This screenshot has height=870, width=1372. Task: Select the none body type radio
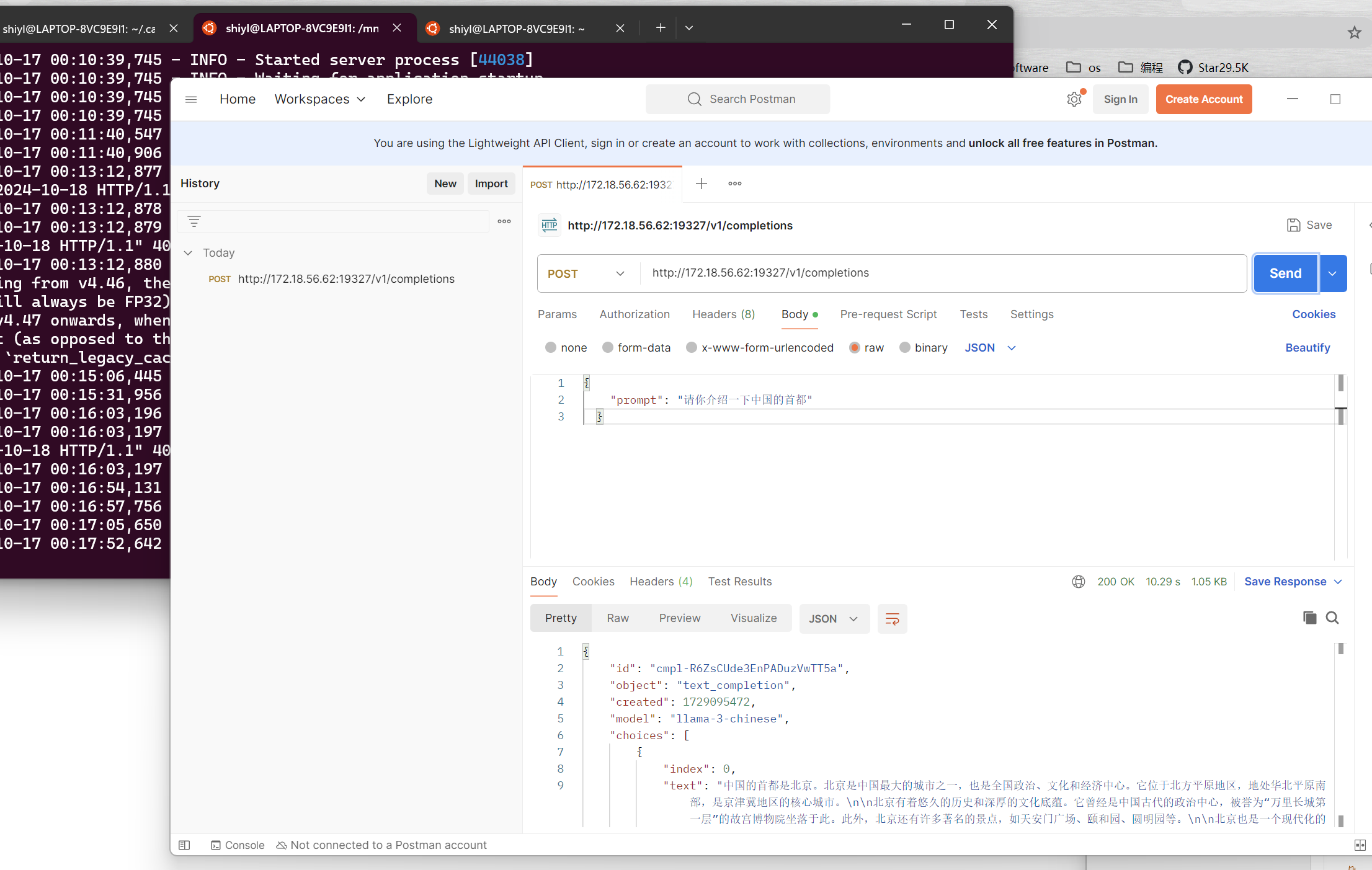(551, 348)
